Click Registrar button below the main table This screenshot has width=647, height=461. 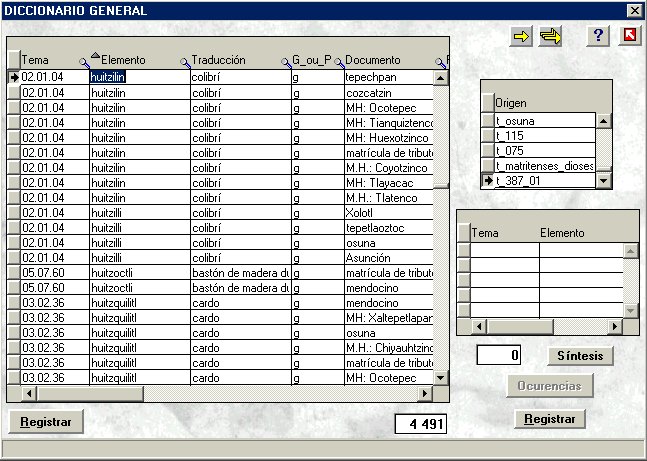pos(46,422)
